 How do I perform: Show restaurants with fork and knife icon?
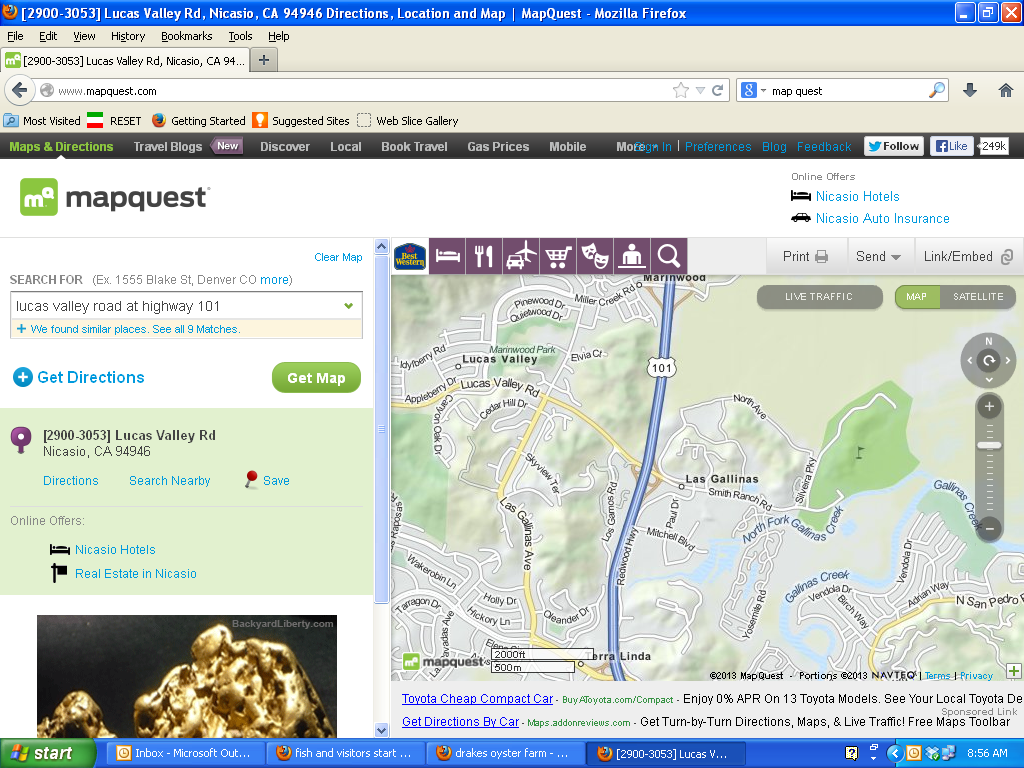pyautogui.click(x=484, y=256)
